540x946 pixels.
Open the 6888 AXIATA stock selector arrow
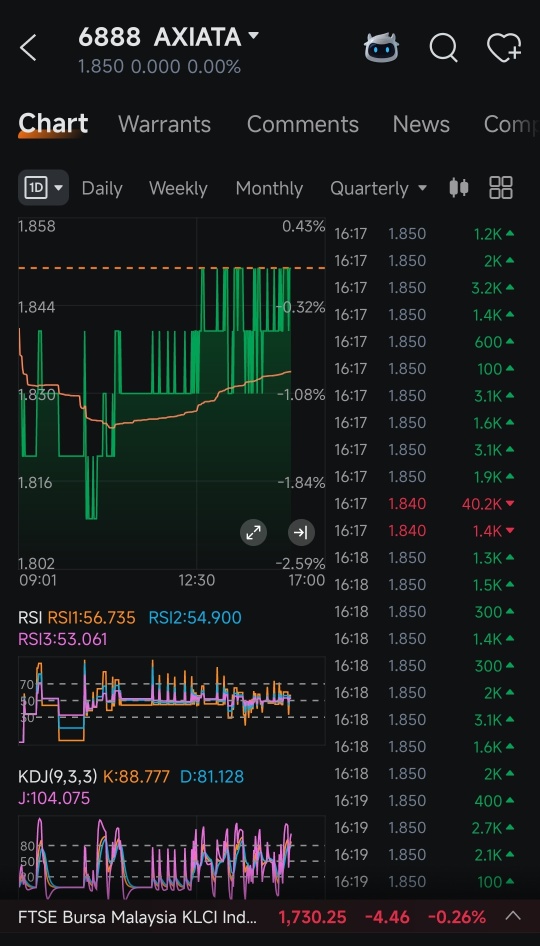click(x=253, y=36)
